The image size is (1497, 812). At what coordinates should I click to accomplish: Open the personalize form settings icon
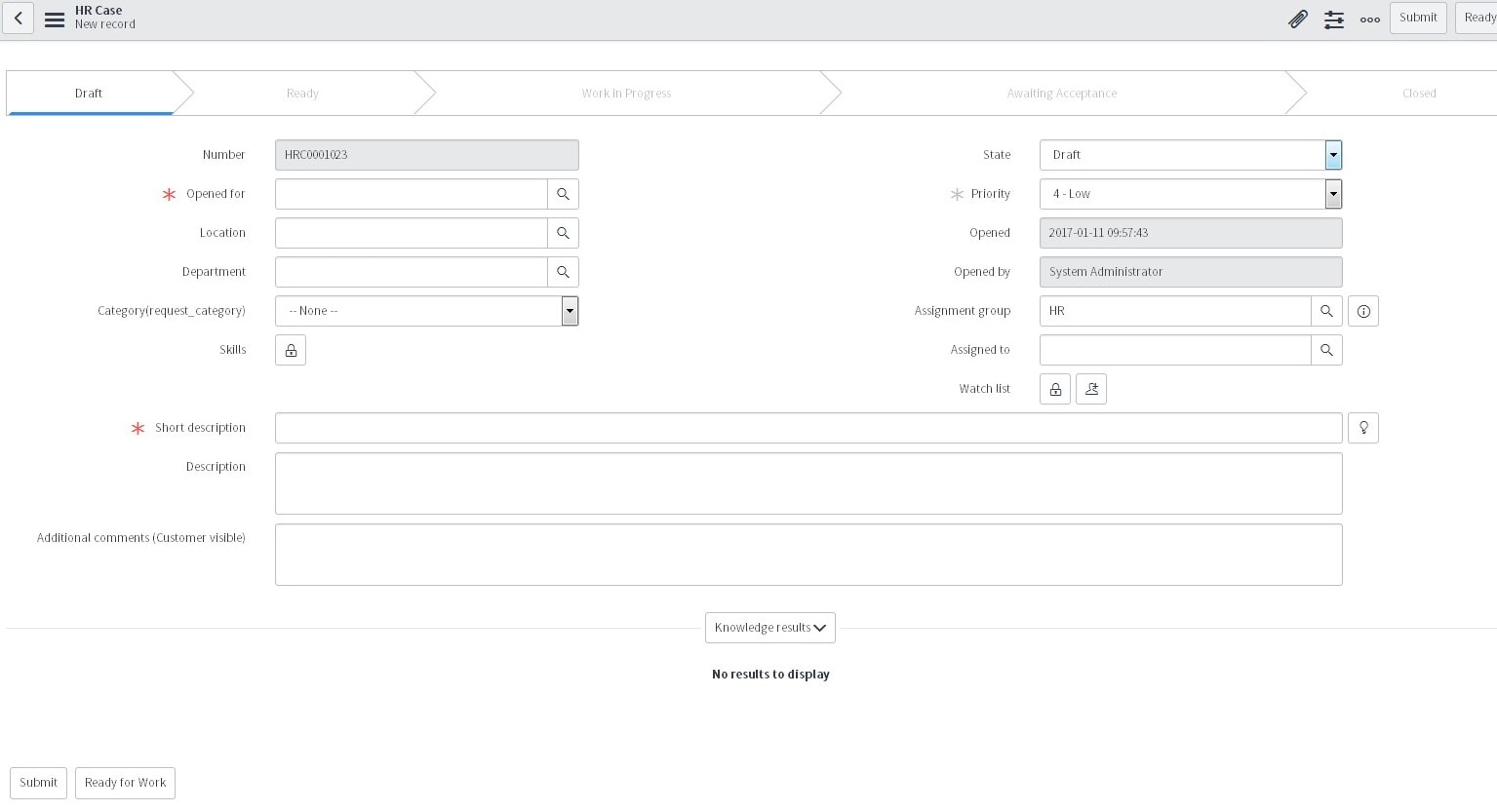click(x=1333, y=19)
